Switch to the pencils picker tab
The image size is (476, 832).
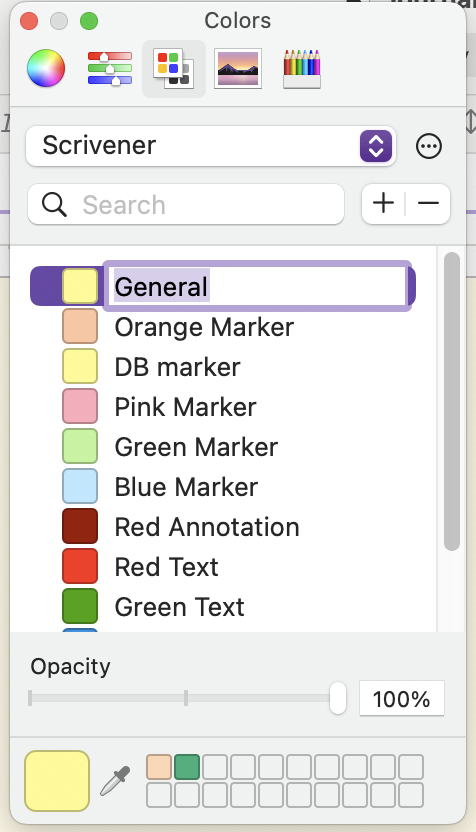[x=302, y=68]
